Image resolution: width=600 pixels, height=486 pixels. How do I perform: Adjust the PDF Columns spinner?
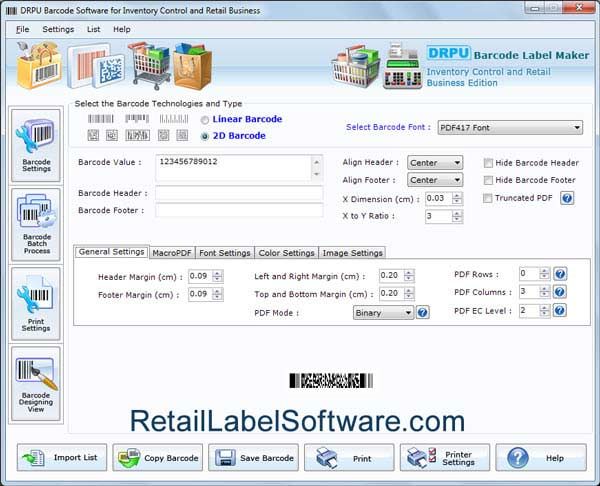(x=544, y=292)
